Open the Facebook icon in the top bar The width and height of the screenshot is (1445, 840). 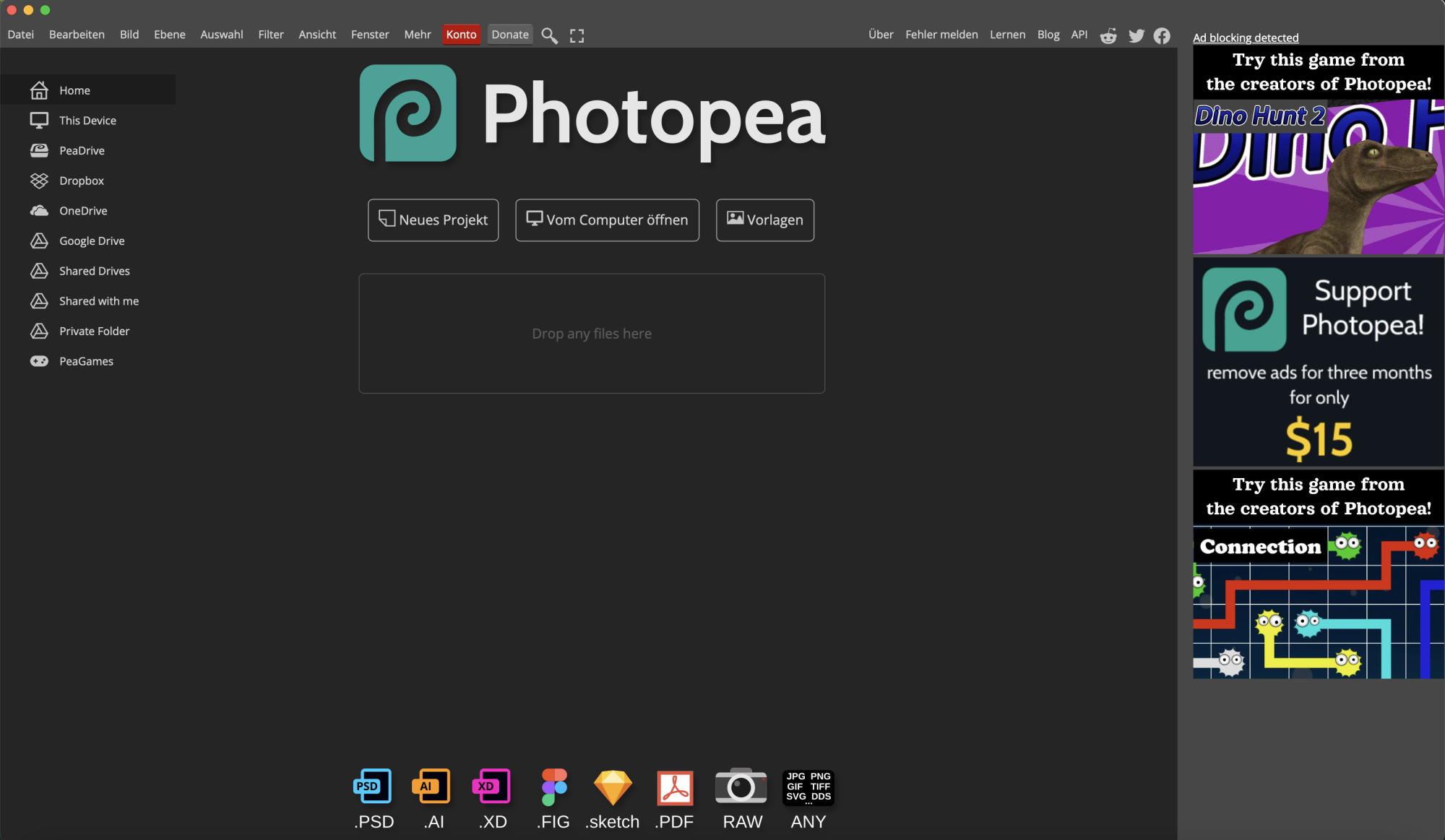(x=1162, y=35)
